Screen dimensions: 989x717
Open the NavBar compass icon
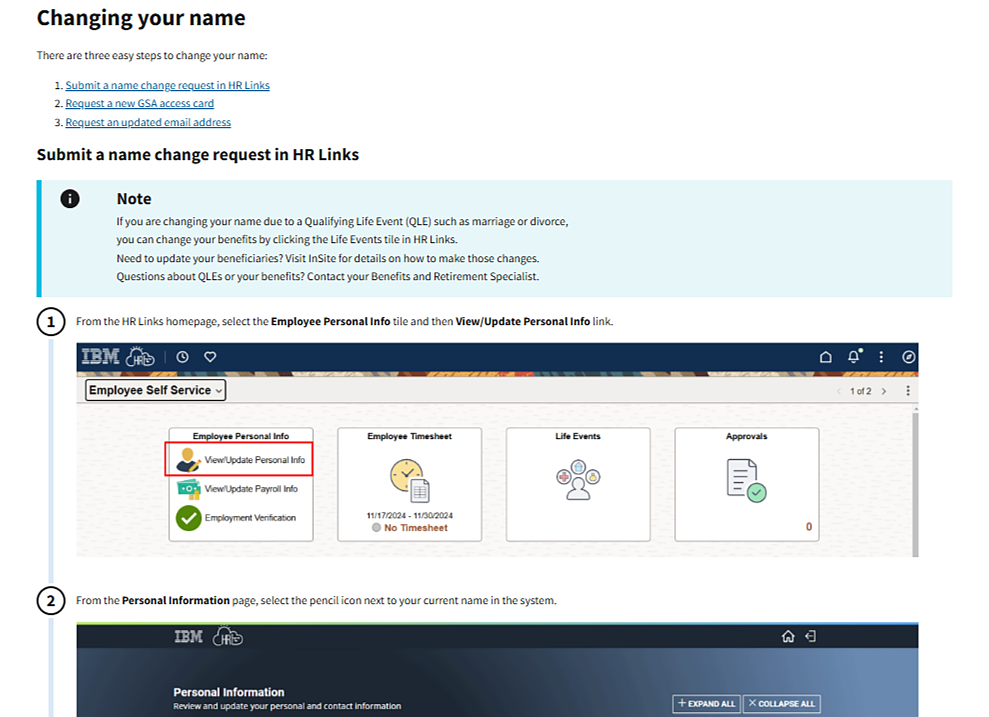tap(908, 357)
